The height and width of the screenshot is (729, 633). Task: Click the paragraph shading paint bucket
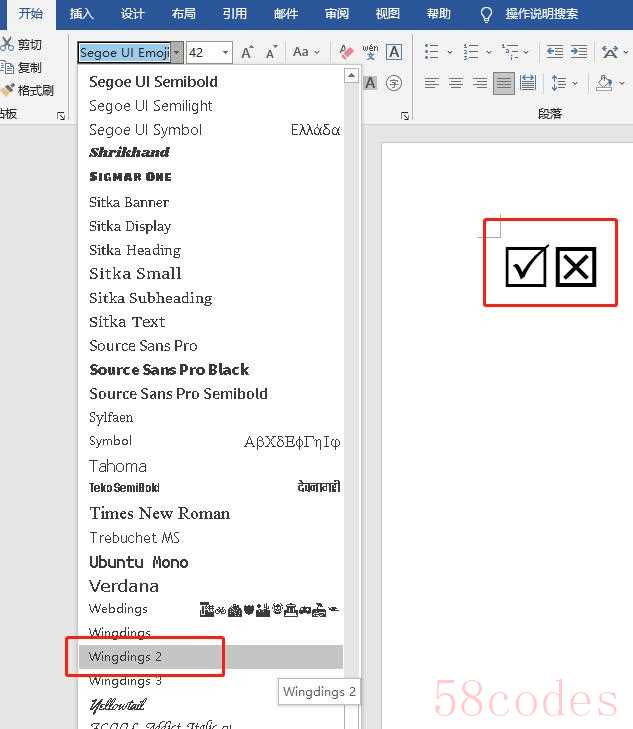pos(604,83)
